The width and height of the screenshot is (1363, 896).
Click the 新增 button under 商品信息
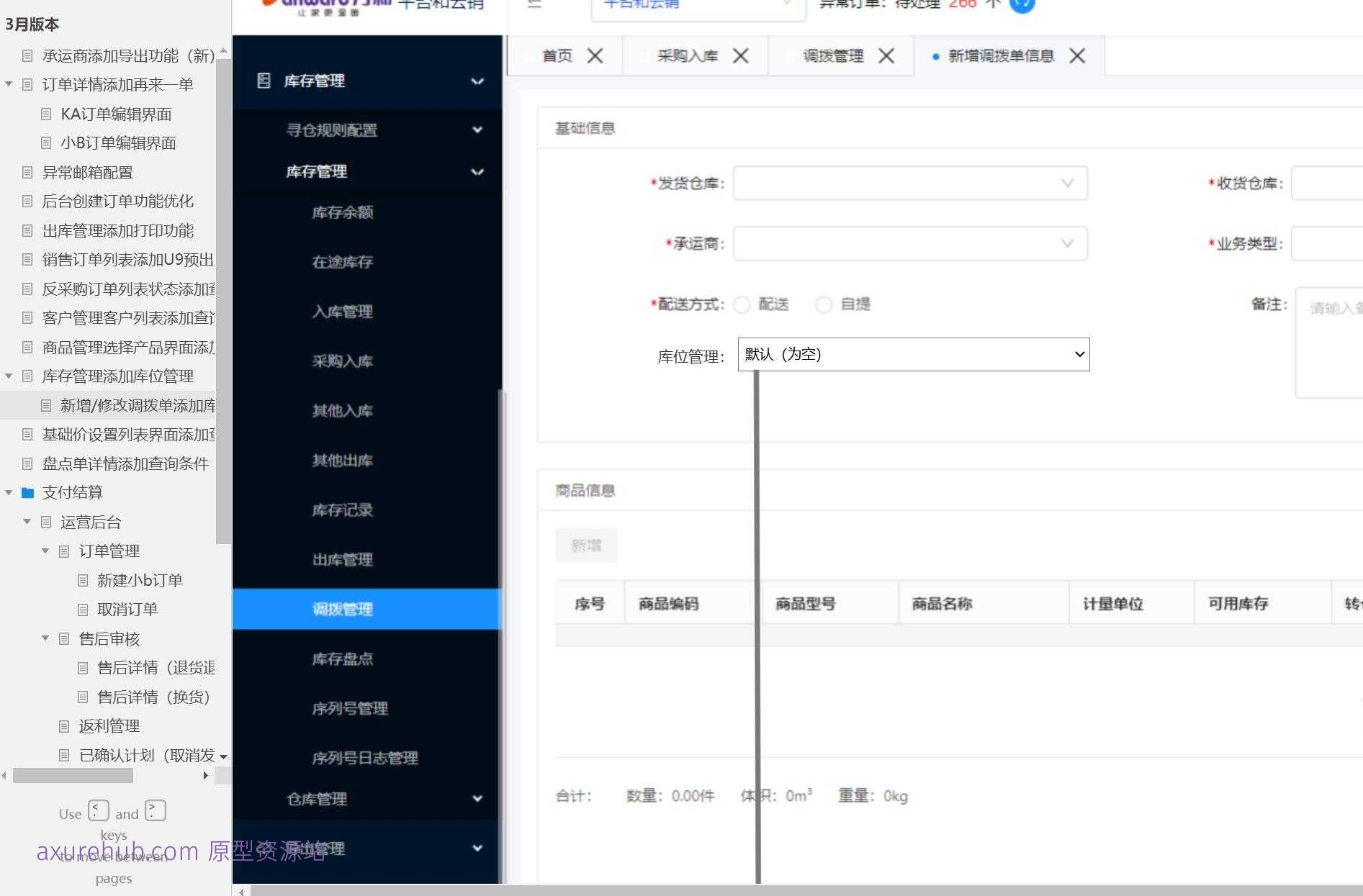[x=586, y=545]
